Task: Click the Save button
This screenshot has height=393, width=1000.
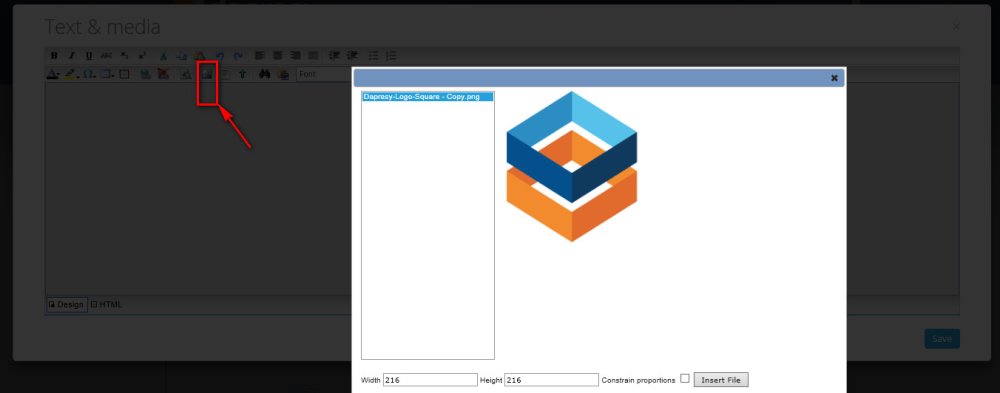Action: (x=942, y=339)
